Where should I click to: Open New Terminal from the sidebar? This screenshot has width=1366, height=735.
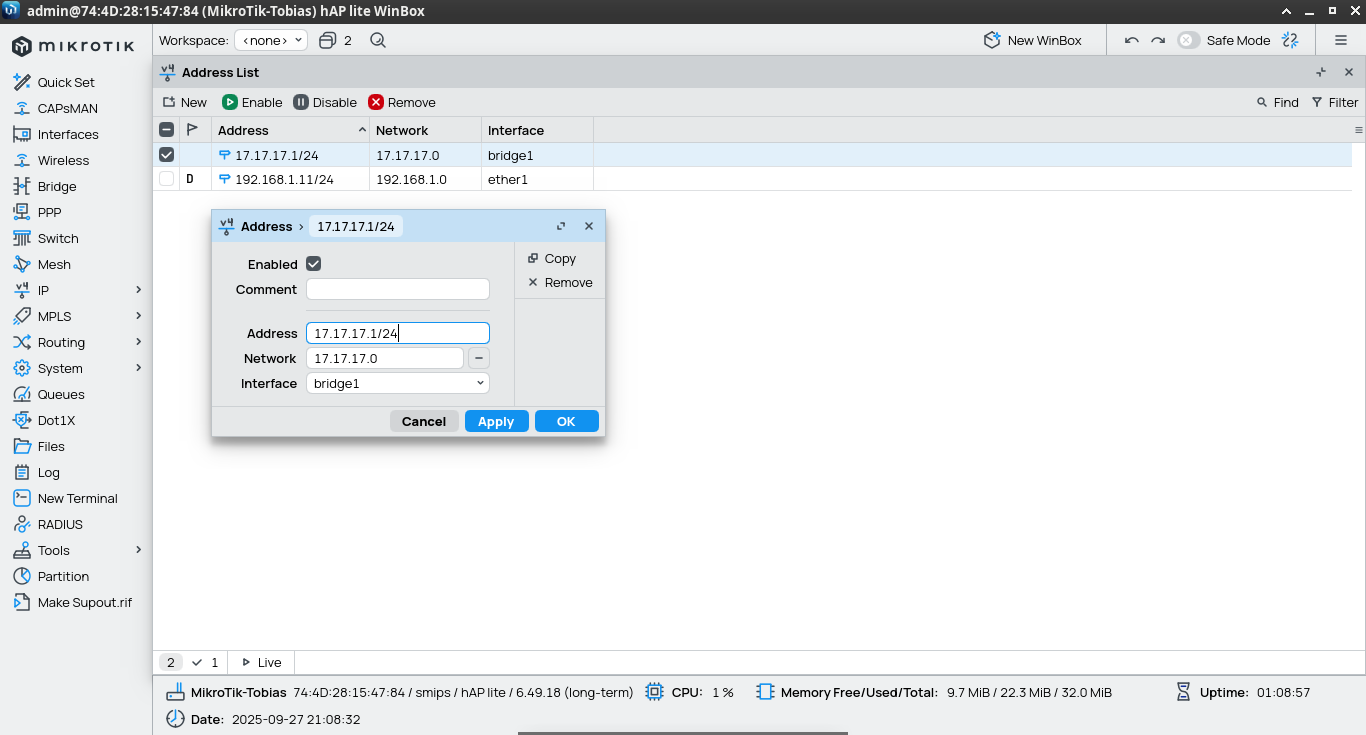77,498
